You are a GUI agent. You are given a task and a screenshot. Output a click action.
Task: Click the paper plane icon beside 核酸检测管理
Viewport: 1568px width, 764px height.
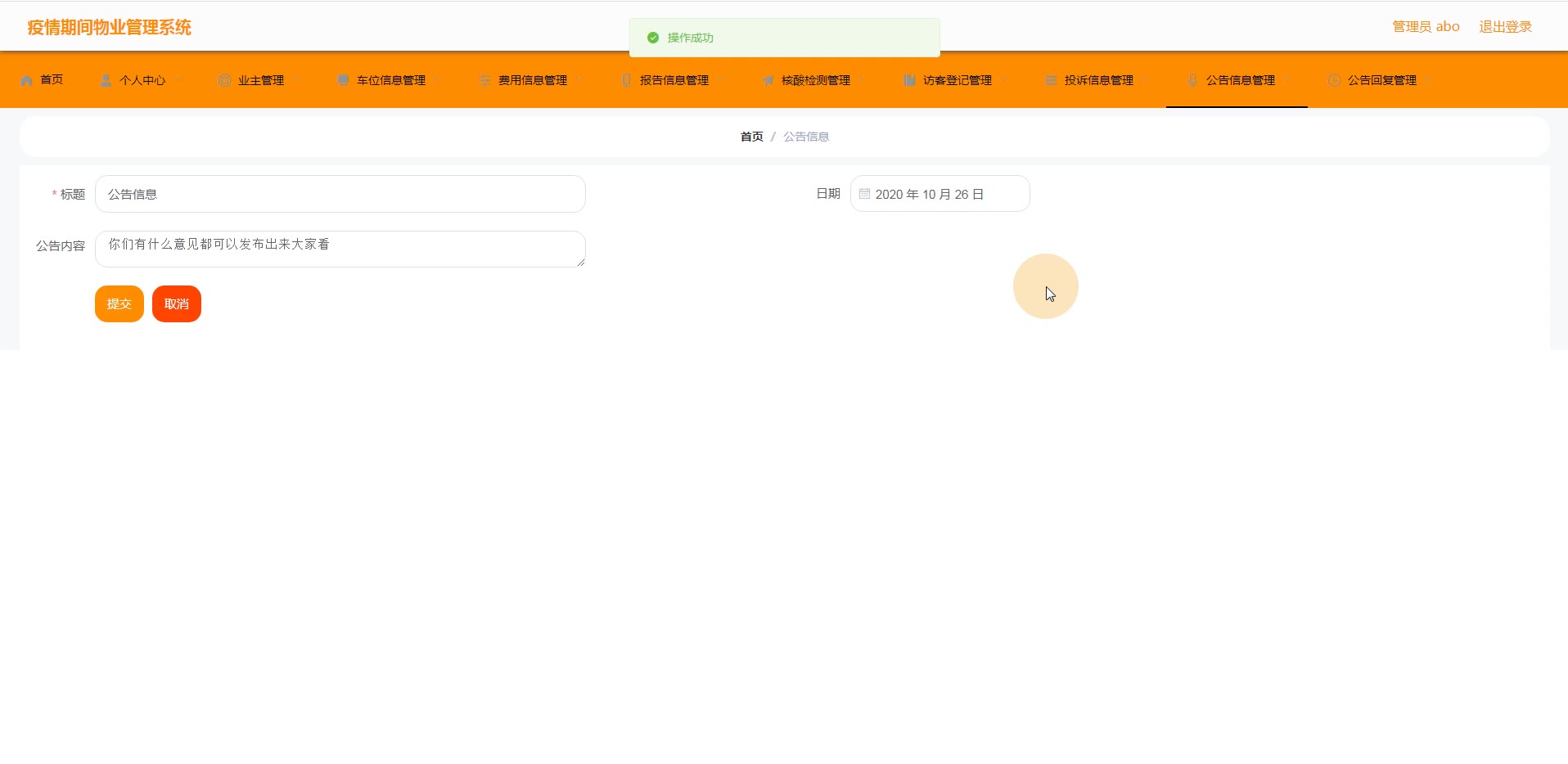(x=768, y=80)
